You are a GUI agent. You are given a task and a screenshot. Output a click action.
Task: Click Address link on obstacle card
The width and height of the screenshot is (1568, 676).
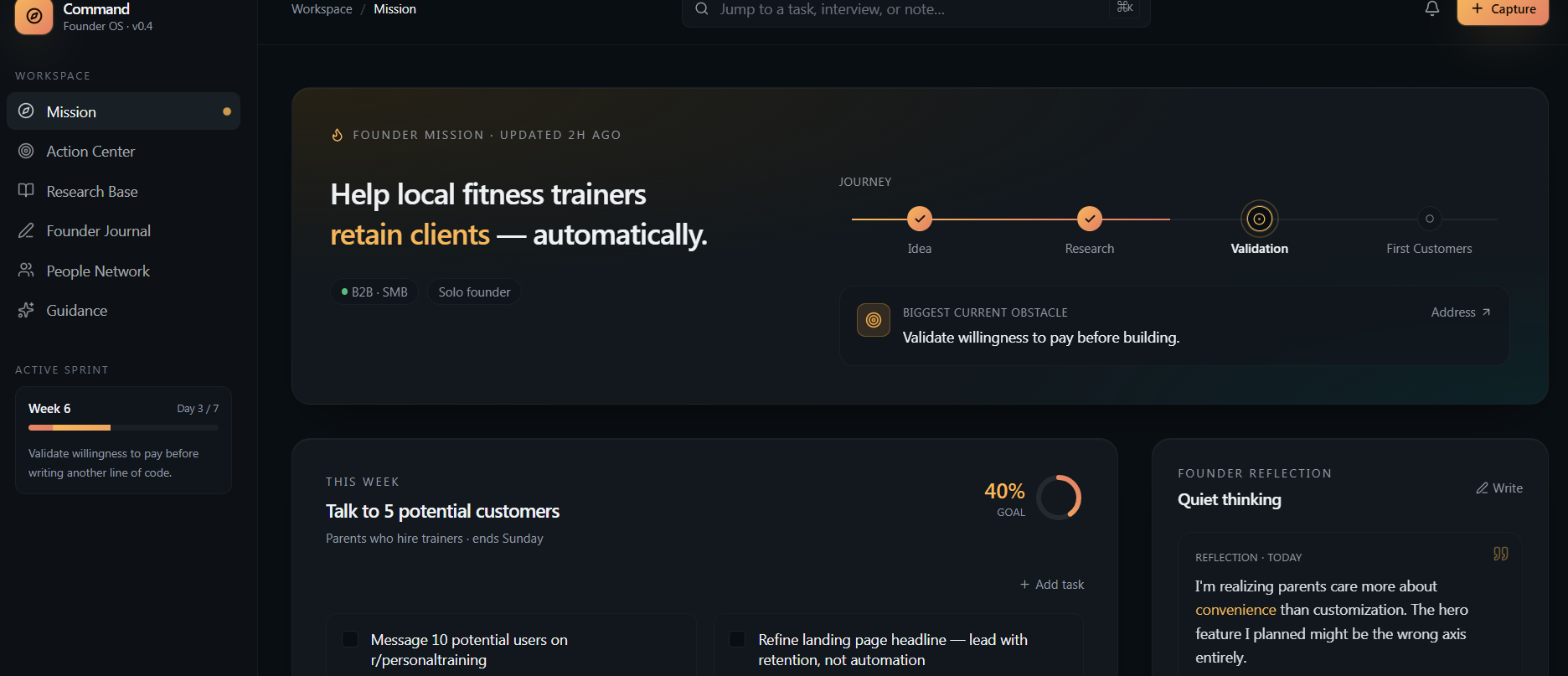pyautogui.click(x=1461, y=312)
